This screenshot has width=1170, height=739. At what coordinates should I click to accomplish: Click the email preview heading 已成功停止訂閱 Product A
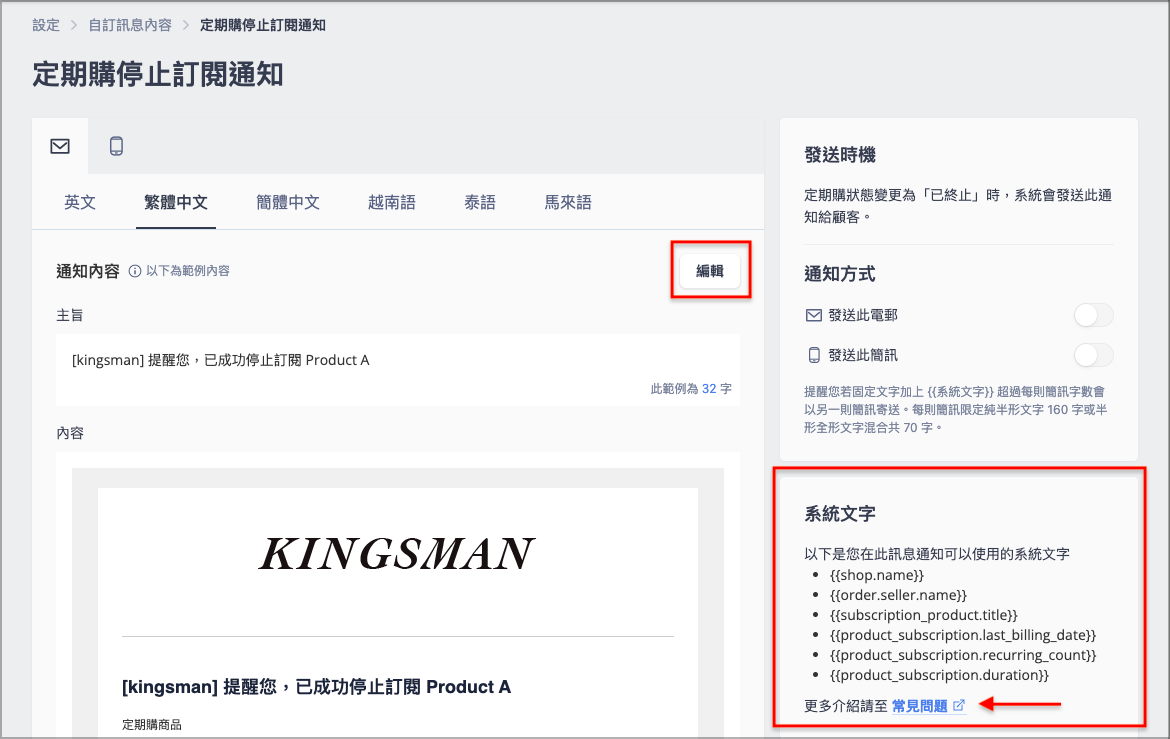[x=316, y=687]
